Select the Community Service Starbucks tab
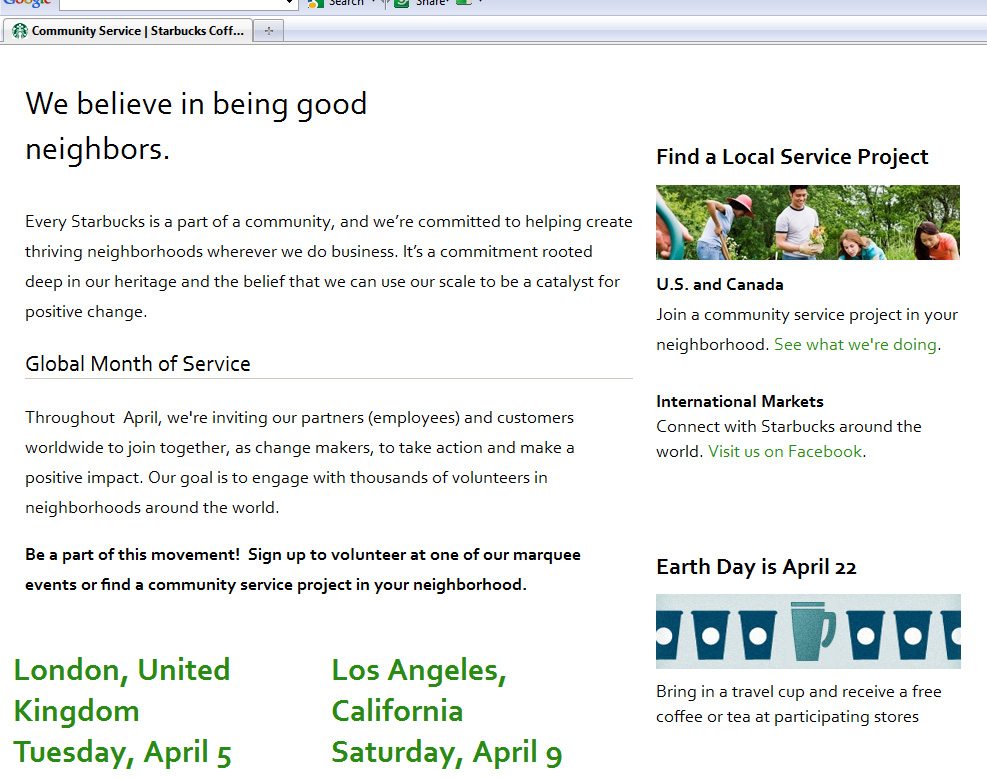The width and height of the screenshot is (987, 778). (128, 31)
